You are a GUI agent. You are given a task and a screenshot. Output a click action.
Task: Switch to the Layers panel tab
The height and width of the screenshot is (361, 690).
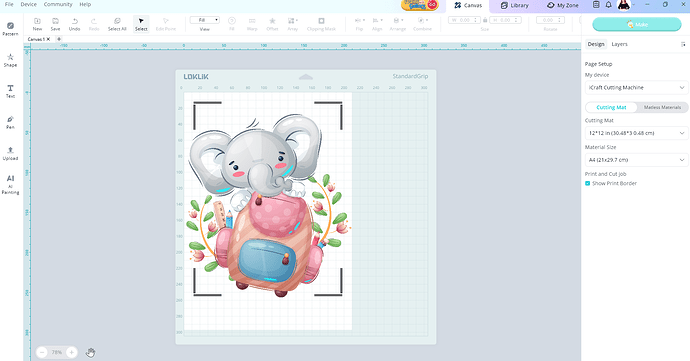point(619,44)
